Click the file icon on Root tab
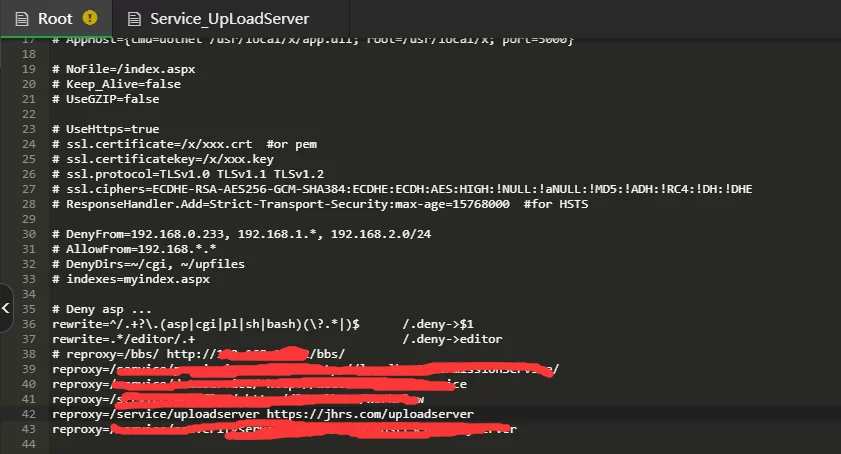This screenshot has width=841, height=454. tap(22, 19)
